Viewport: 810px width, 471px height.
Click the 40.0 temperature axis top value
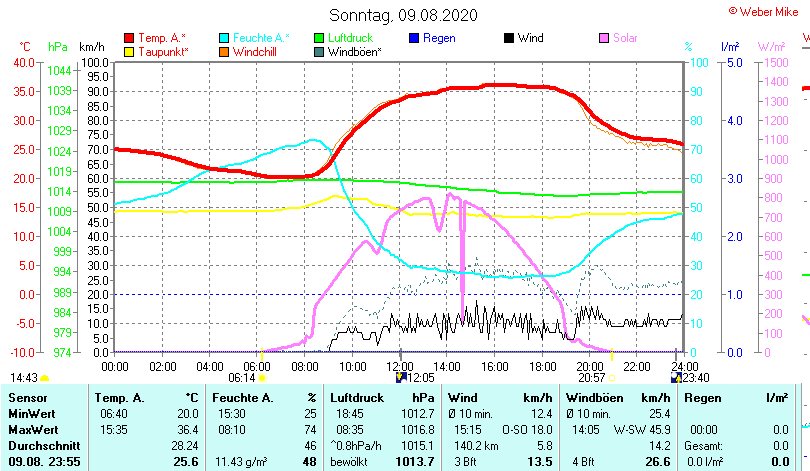tap(24, 63)
